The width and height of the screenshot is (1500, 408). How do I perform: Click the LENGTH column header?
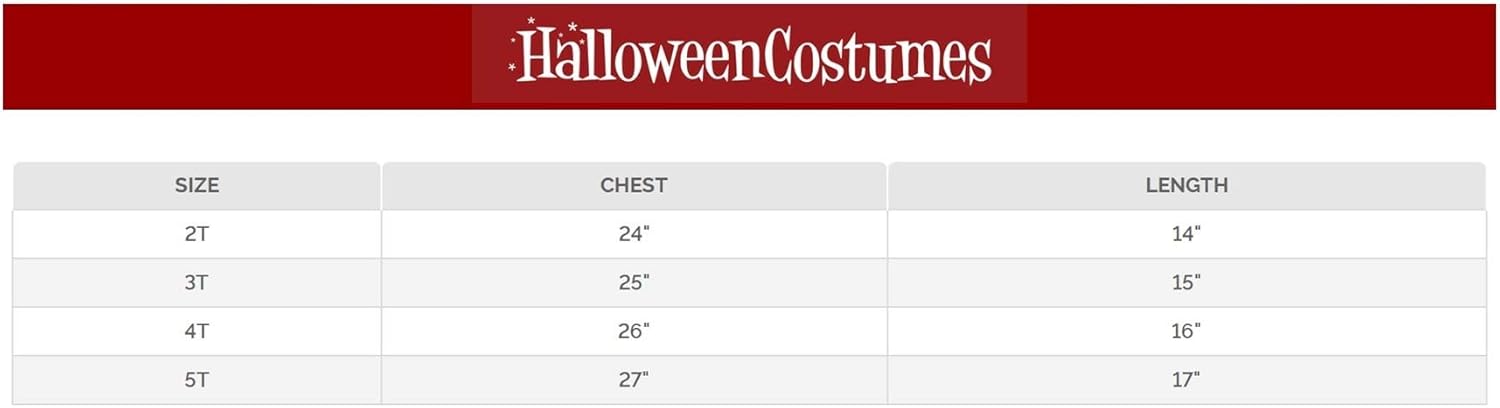pos(1186,185)
